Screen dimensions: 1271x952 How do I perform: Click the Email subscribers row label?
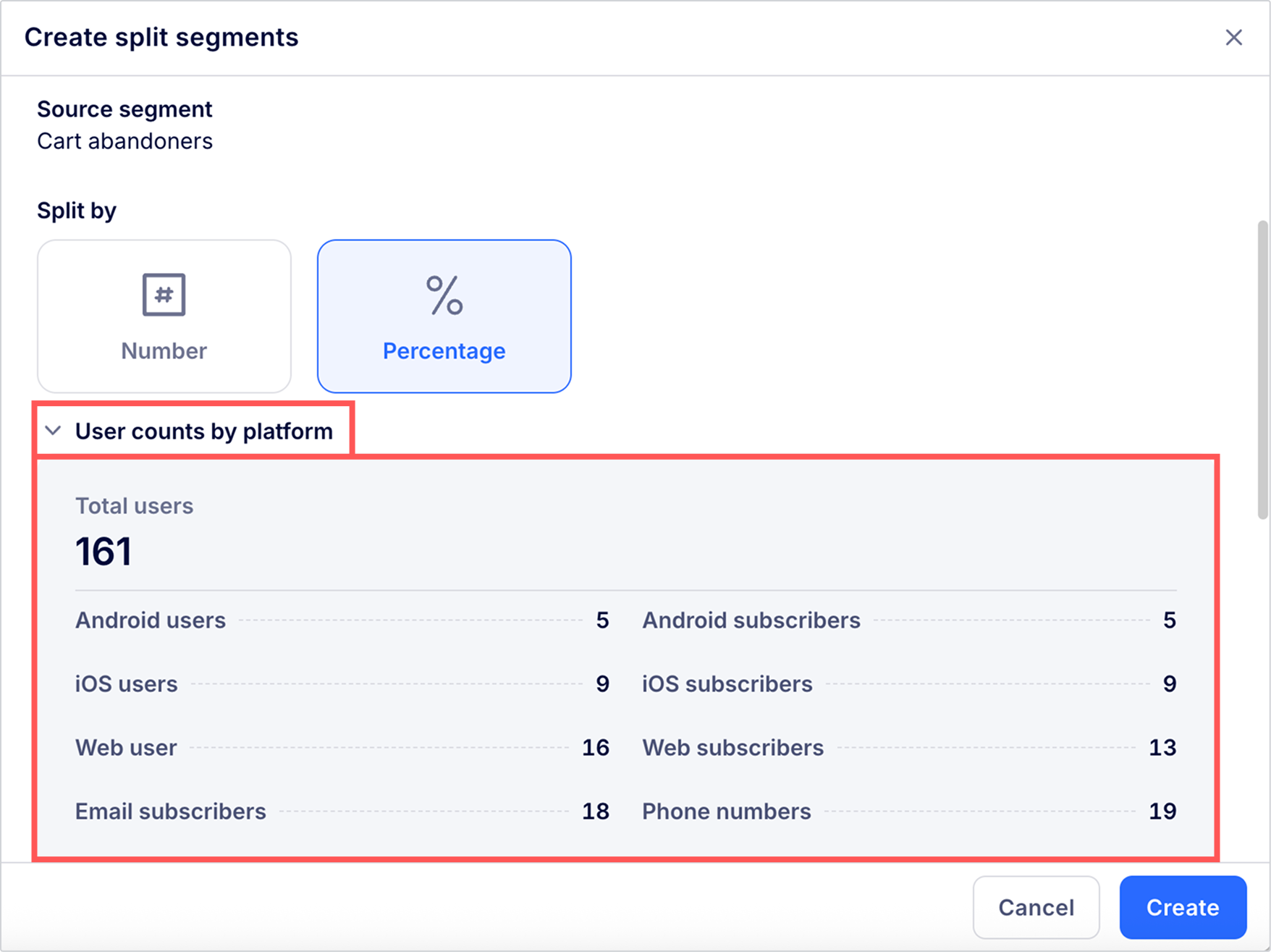coord(171,812)
